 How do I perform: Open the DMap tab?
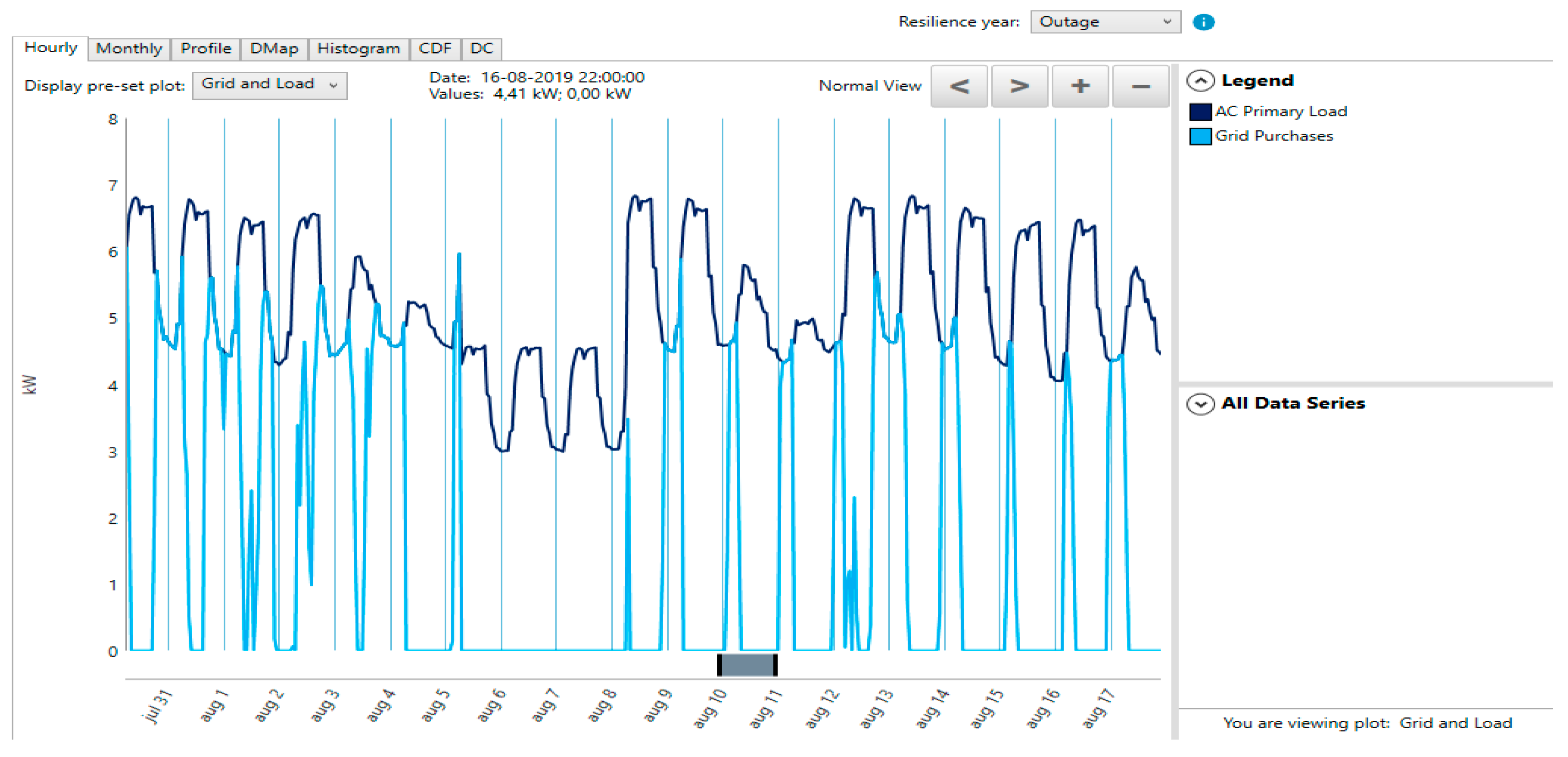[x=274, y=49]
